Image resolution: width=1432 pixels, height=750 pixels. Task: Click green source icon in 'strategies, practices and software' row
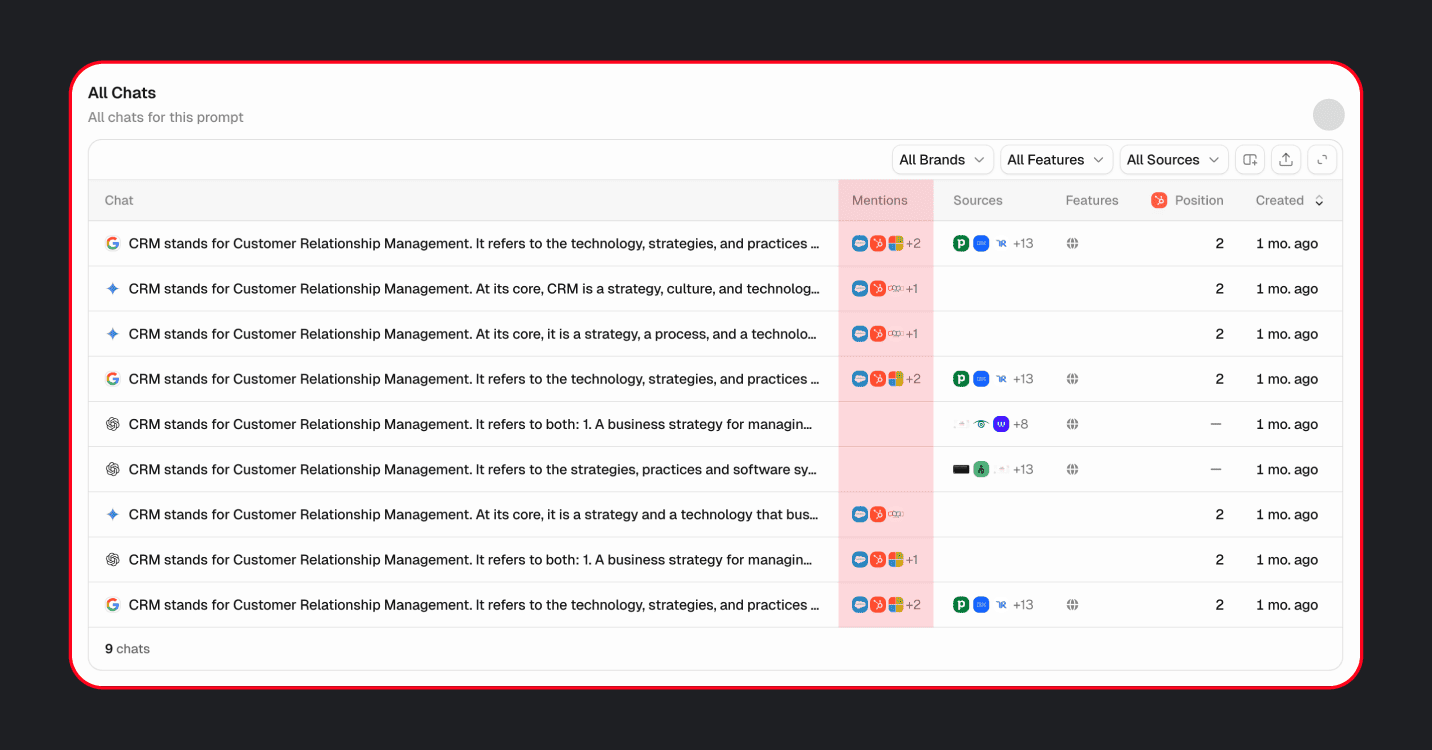981,469
